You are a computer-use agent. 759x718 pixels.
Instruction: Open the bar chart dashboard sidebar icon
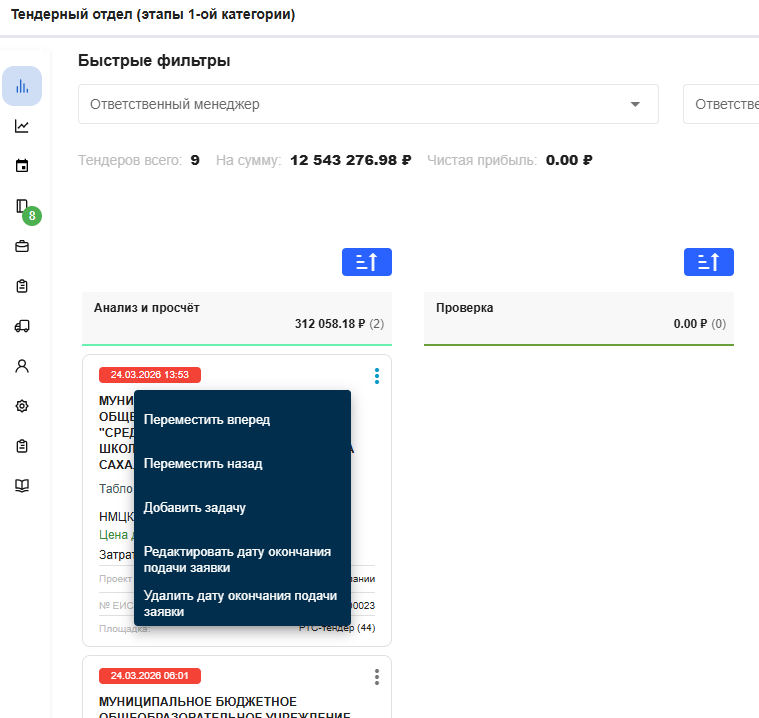click(22, 86)
